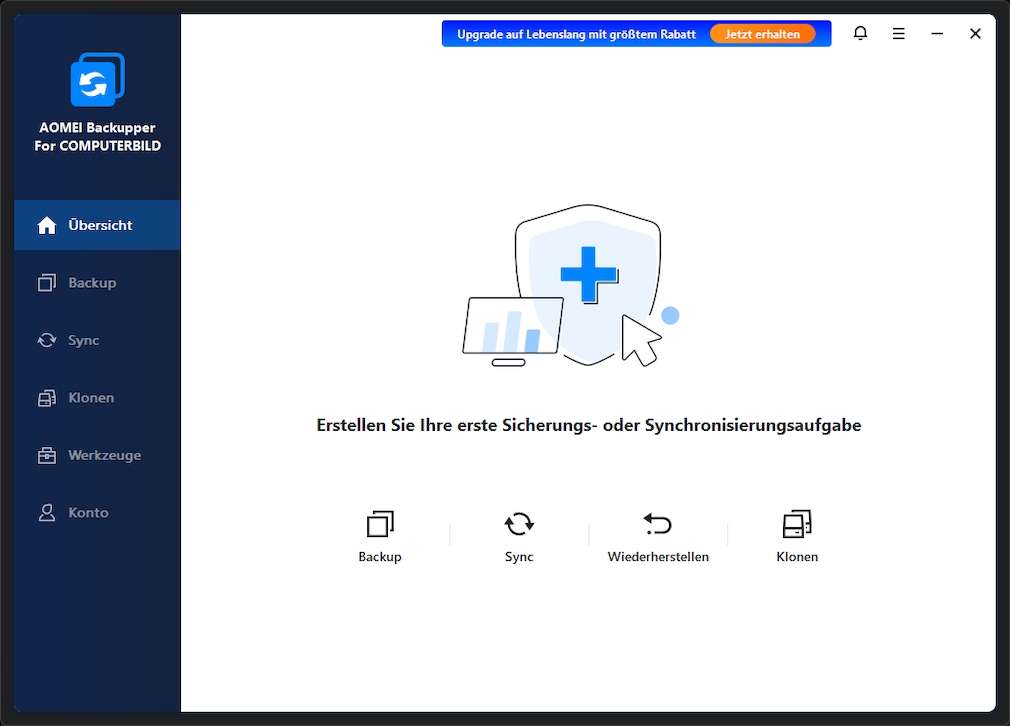Click the 'Jetzt erhalten' upgrade button
This screenshot has height=726, width=1010.
pyautogui.click(x=762, y=34)
